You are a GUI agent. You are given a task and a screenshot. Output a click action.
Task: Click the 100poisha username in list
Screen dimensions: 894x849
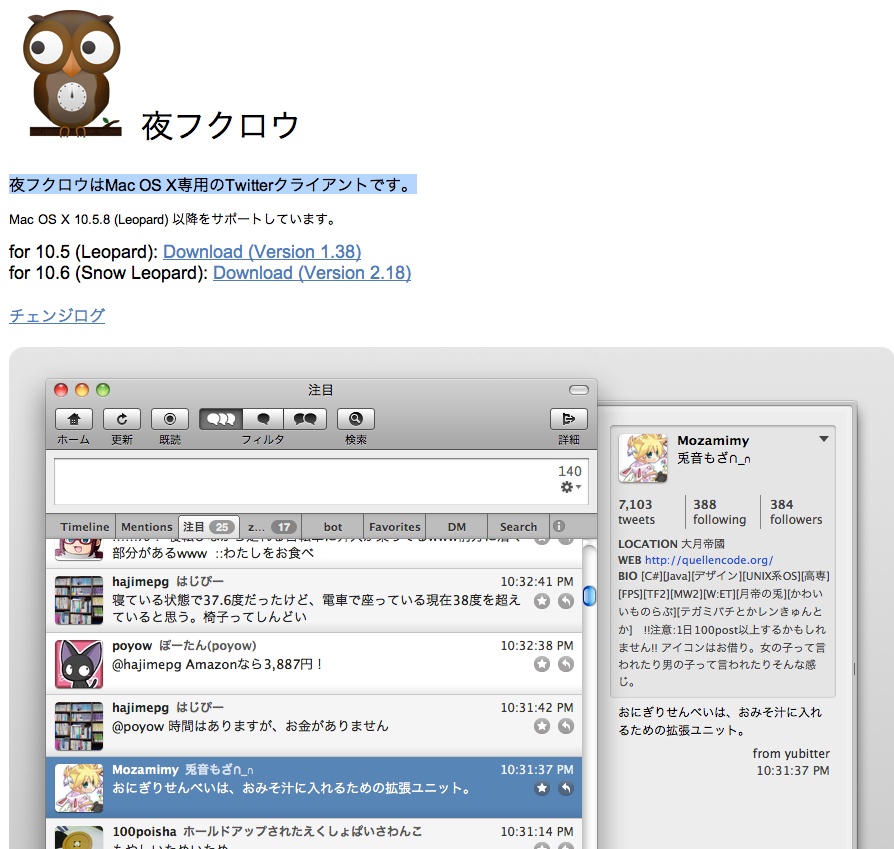[x=144, y=831]
